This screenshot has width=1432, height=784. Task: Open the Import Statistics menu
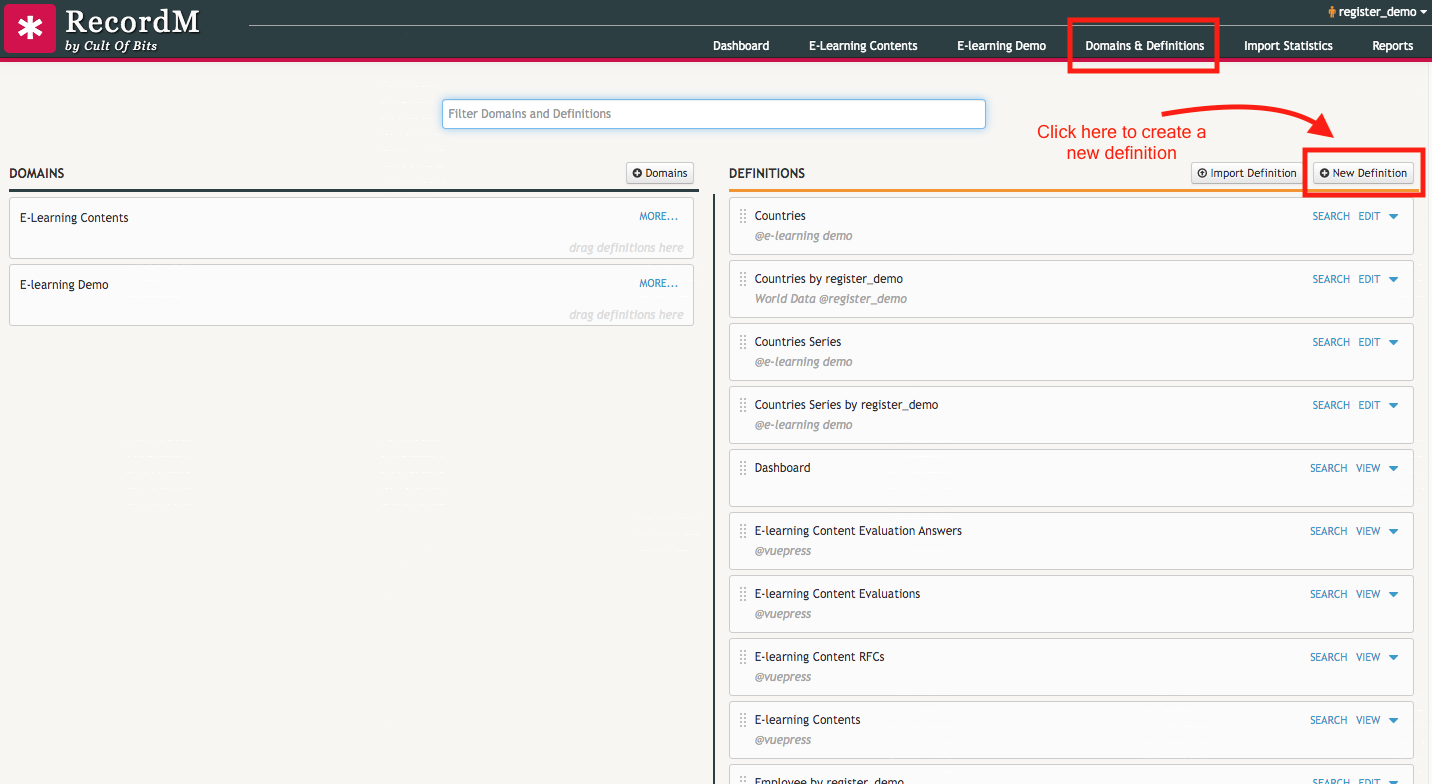pyautogui.click(x=1288, y=46)
